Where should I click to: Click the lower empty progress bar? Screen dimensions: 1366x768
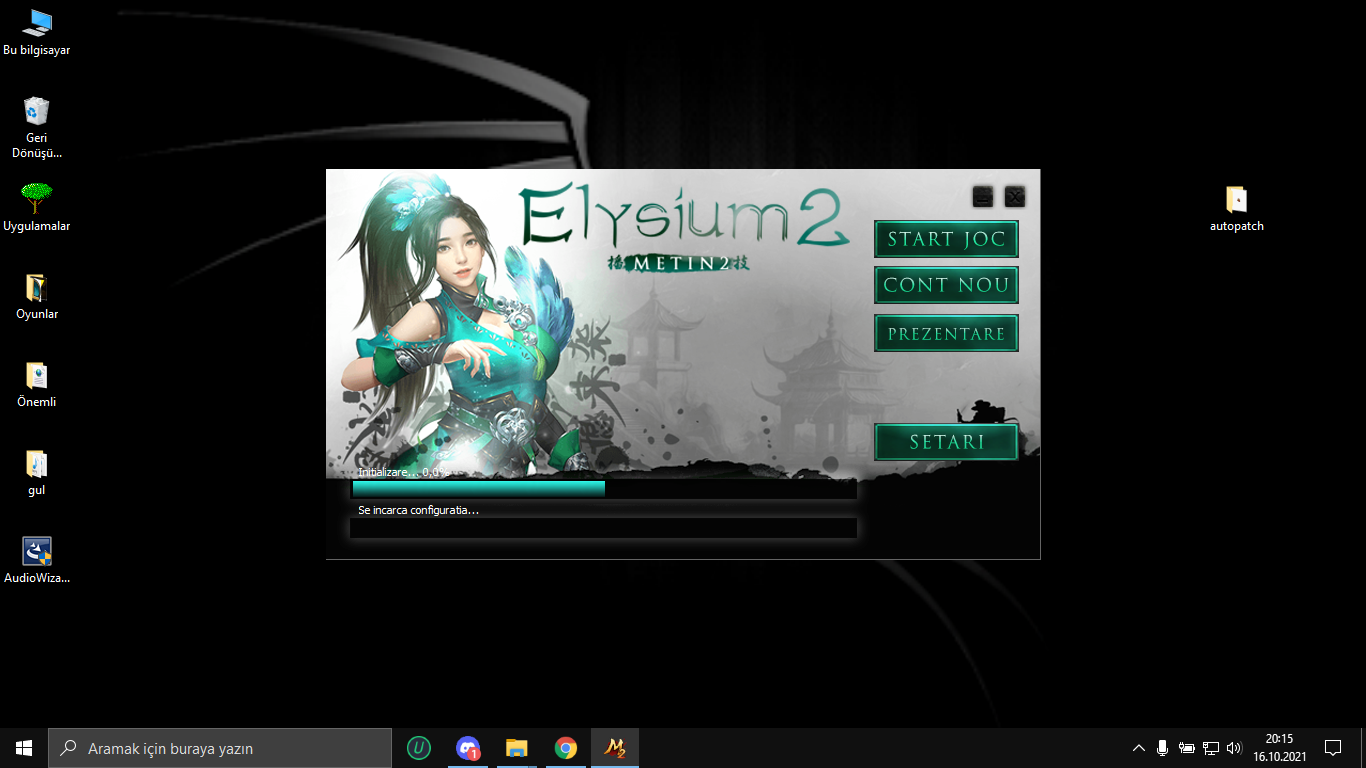click(x=604, y=528)
